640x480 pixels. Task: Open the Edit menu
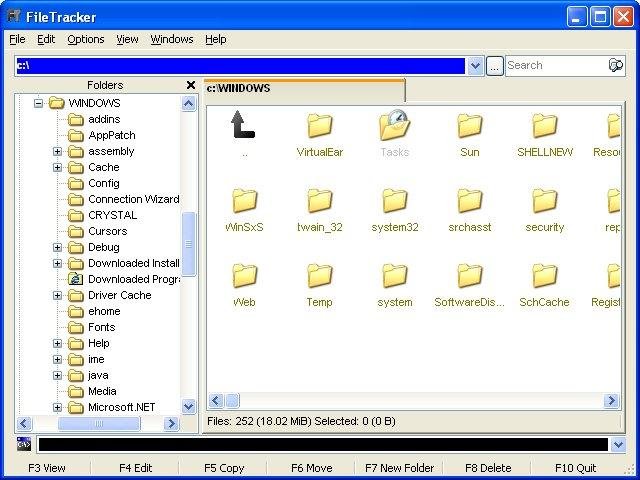click(x=46, y=39)
